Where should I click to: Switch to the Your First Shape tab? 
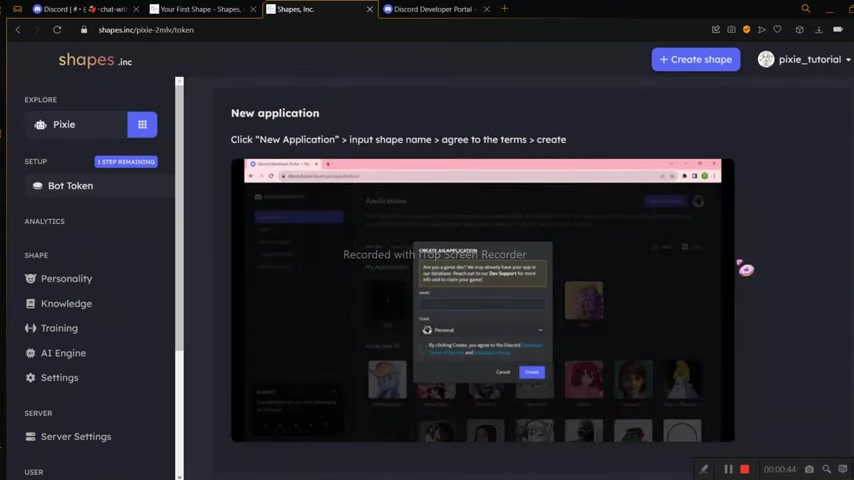point(200,9)
